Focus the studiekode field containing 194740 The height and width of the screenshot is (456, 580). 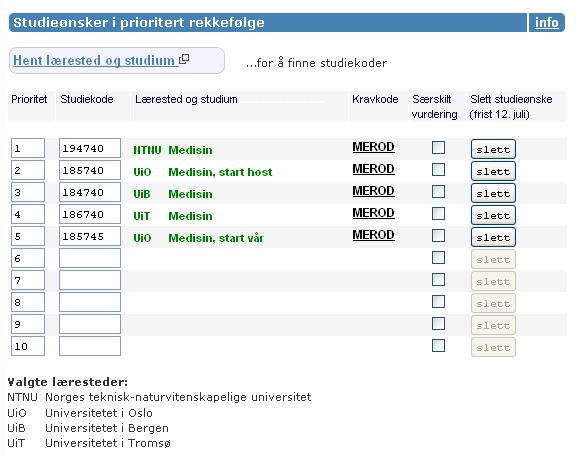90,148
